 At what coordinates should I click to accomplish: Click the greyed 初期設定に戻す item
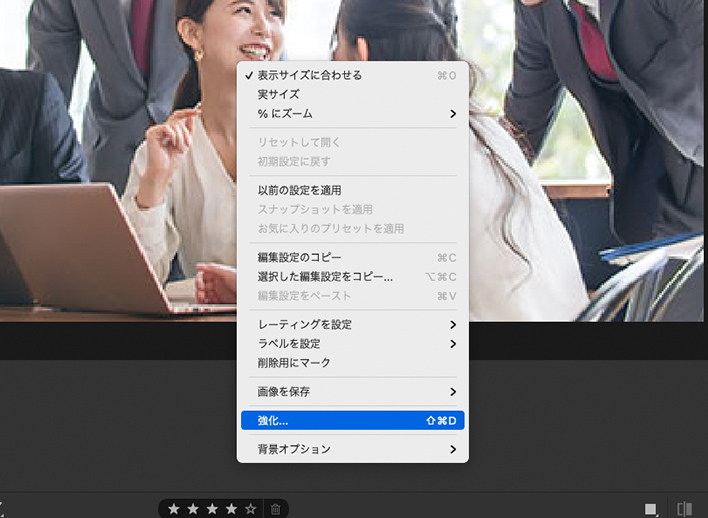pyautogui.click(x=353, y=161)
